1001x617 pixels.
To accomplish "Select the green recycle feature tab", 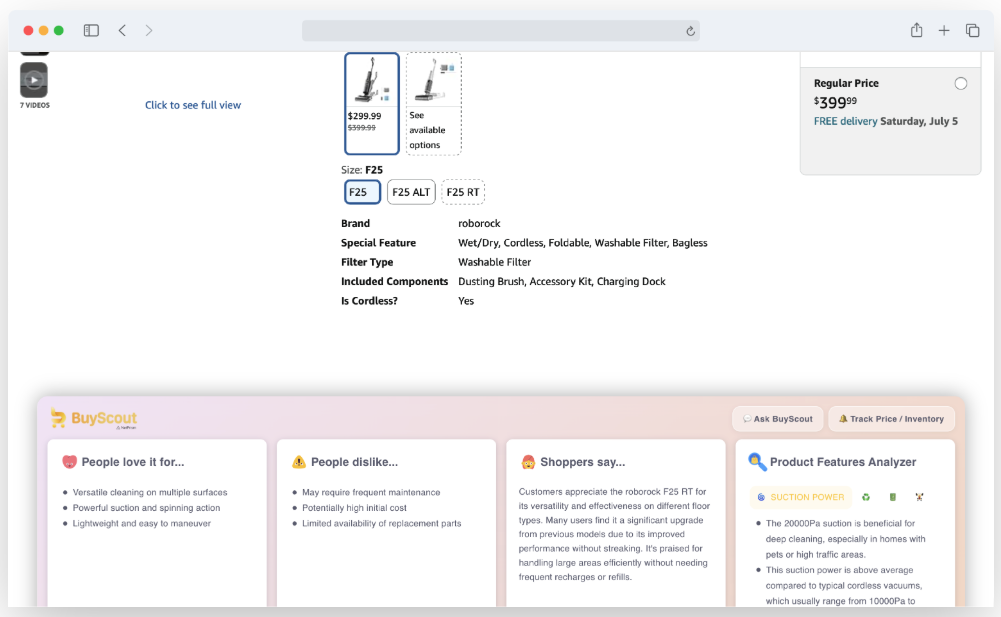I will click(x=866, y=497).
